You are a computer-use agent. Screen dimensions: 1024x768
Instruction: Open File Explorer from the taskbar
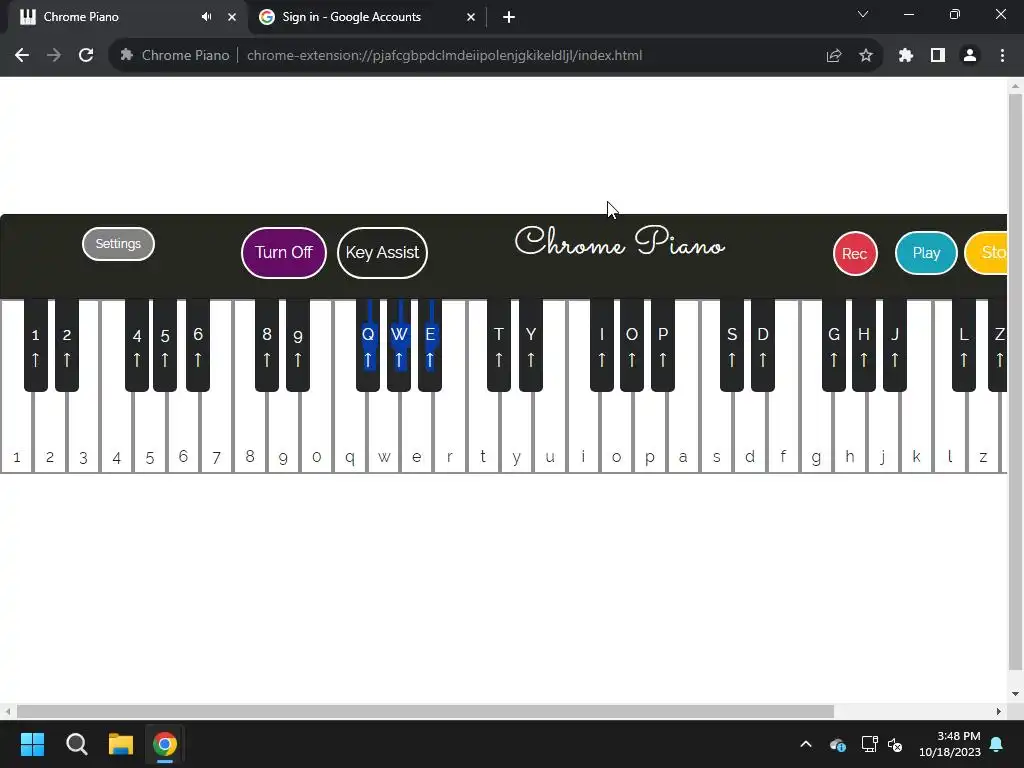(x=121, y=744)
